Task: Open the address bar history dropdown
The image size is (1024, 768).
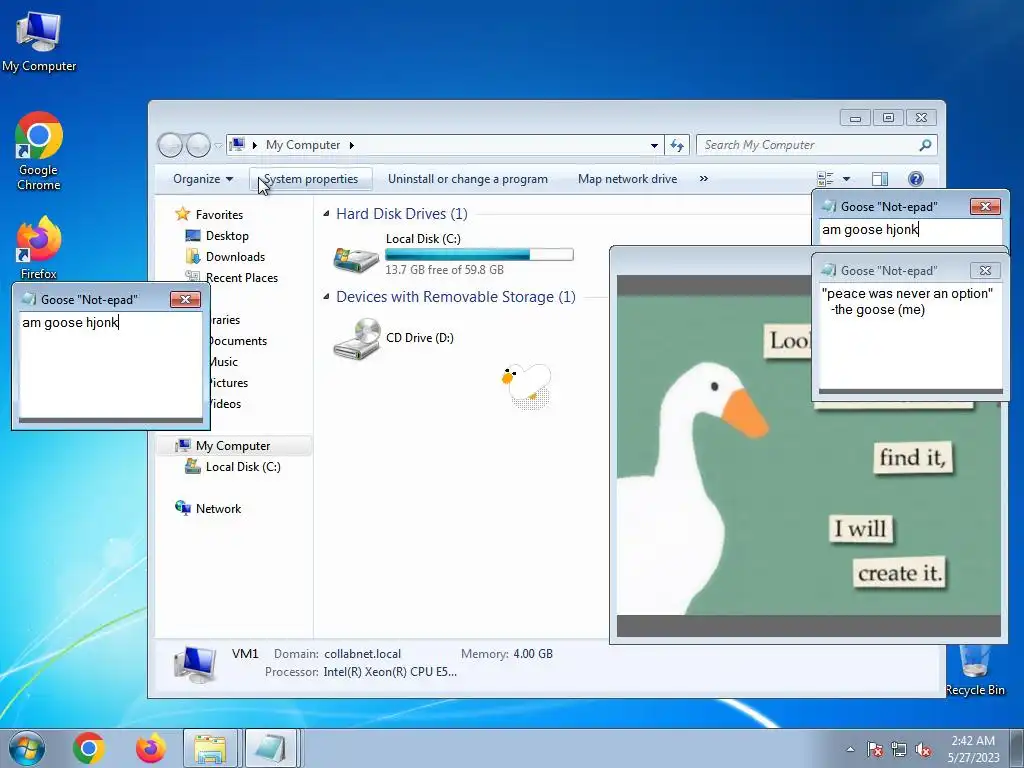Action: click(654, 145)
